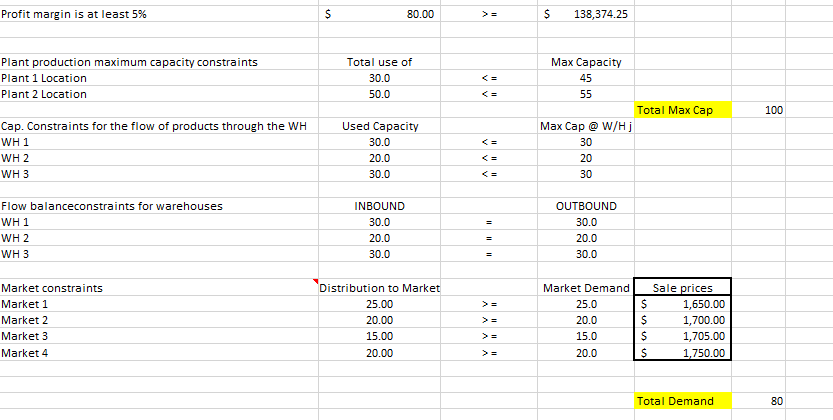Click the yellow 'Total Demand' cell
The width and height of the screenshot is (833, 420).
[x=683, y=401]
